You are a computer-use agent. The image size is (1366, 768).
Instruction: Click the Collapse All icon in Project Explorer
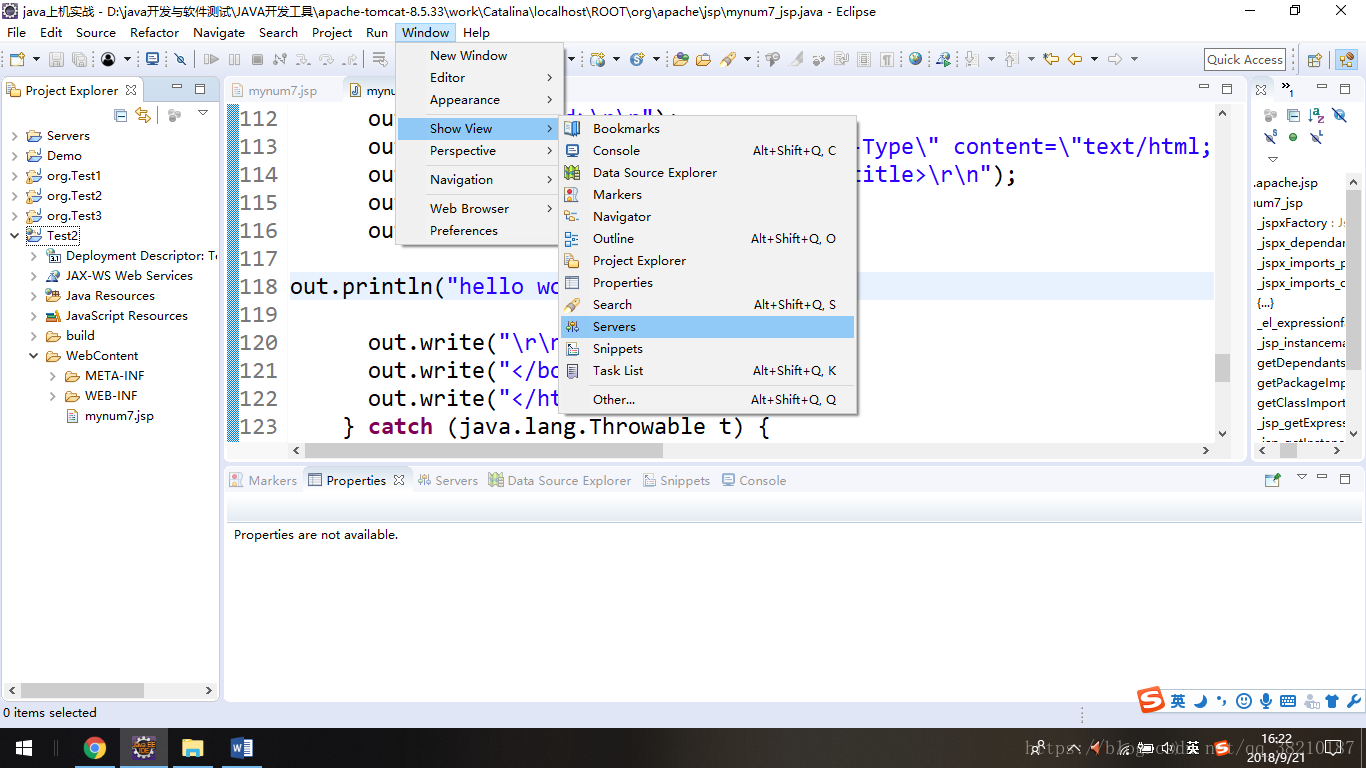pos(118,115)
